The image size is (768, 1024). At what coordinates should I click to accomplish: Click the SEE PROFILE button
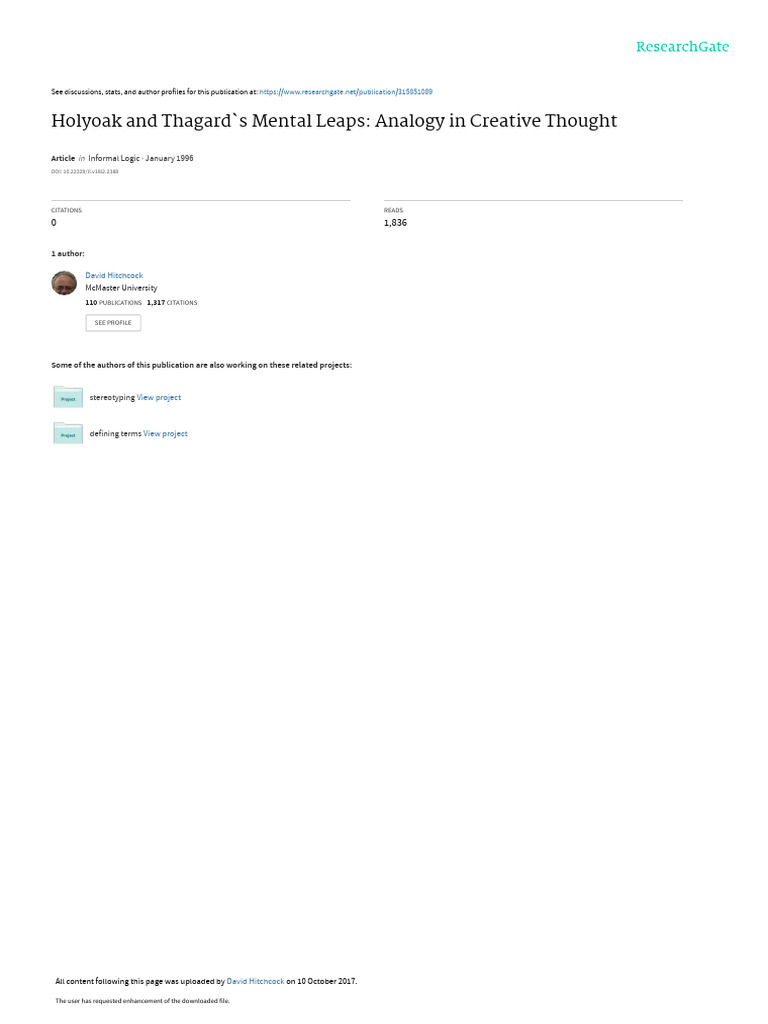coord(113,323)
